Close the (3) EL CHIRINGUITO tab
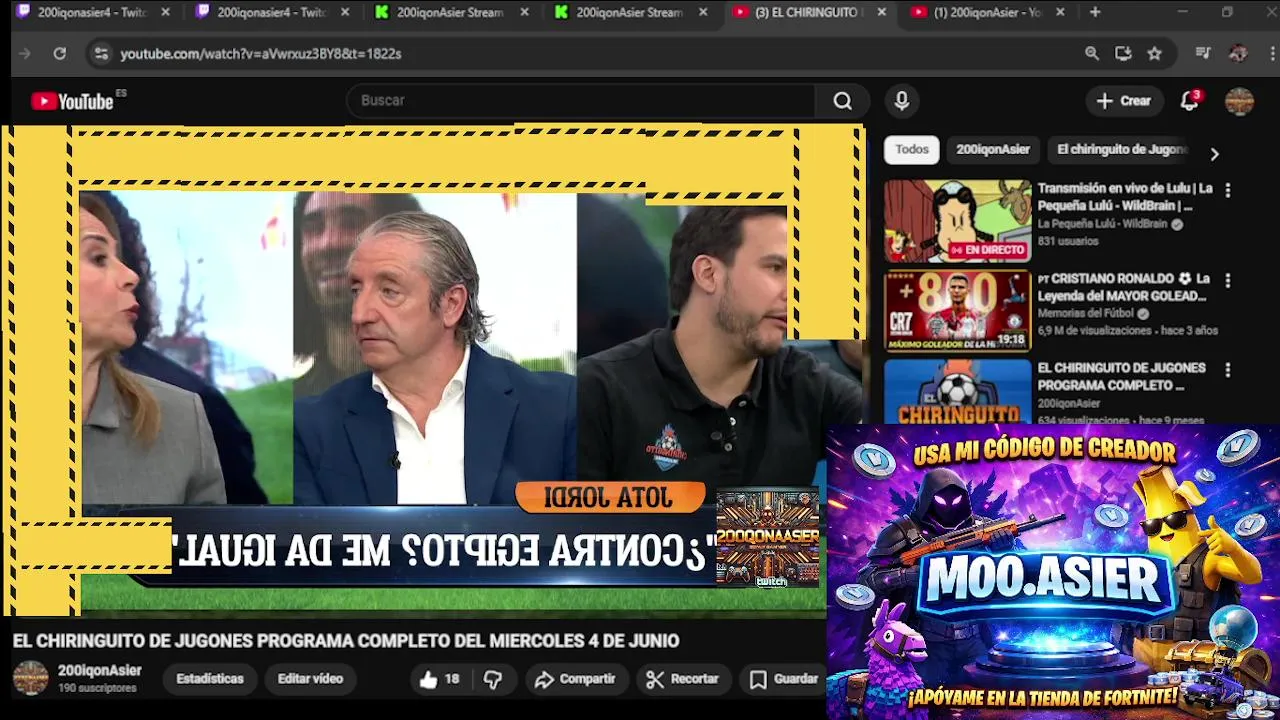Image resolution: width=1280 pixels, height=720 pixels. (881, 12)
